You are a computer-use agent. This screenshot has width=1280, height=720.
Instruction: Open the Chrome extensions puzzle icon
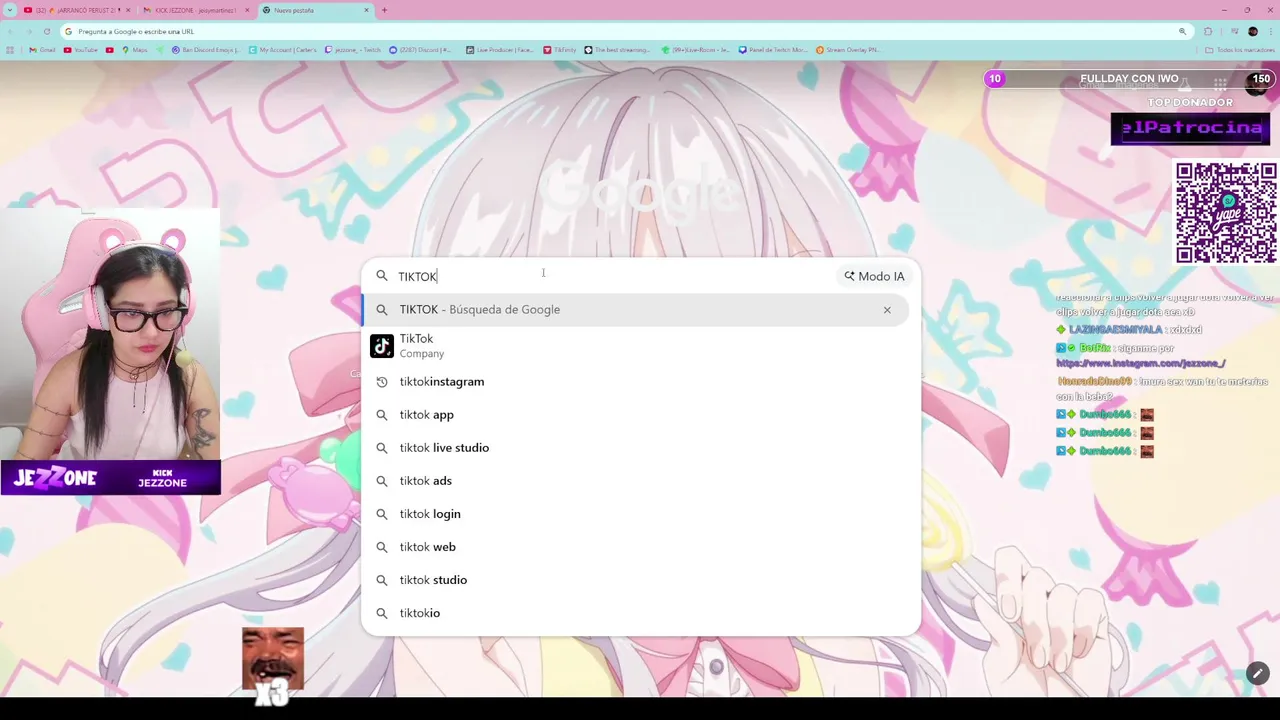coord(1208,31)
